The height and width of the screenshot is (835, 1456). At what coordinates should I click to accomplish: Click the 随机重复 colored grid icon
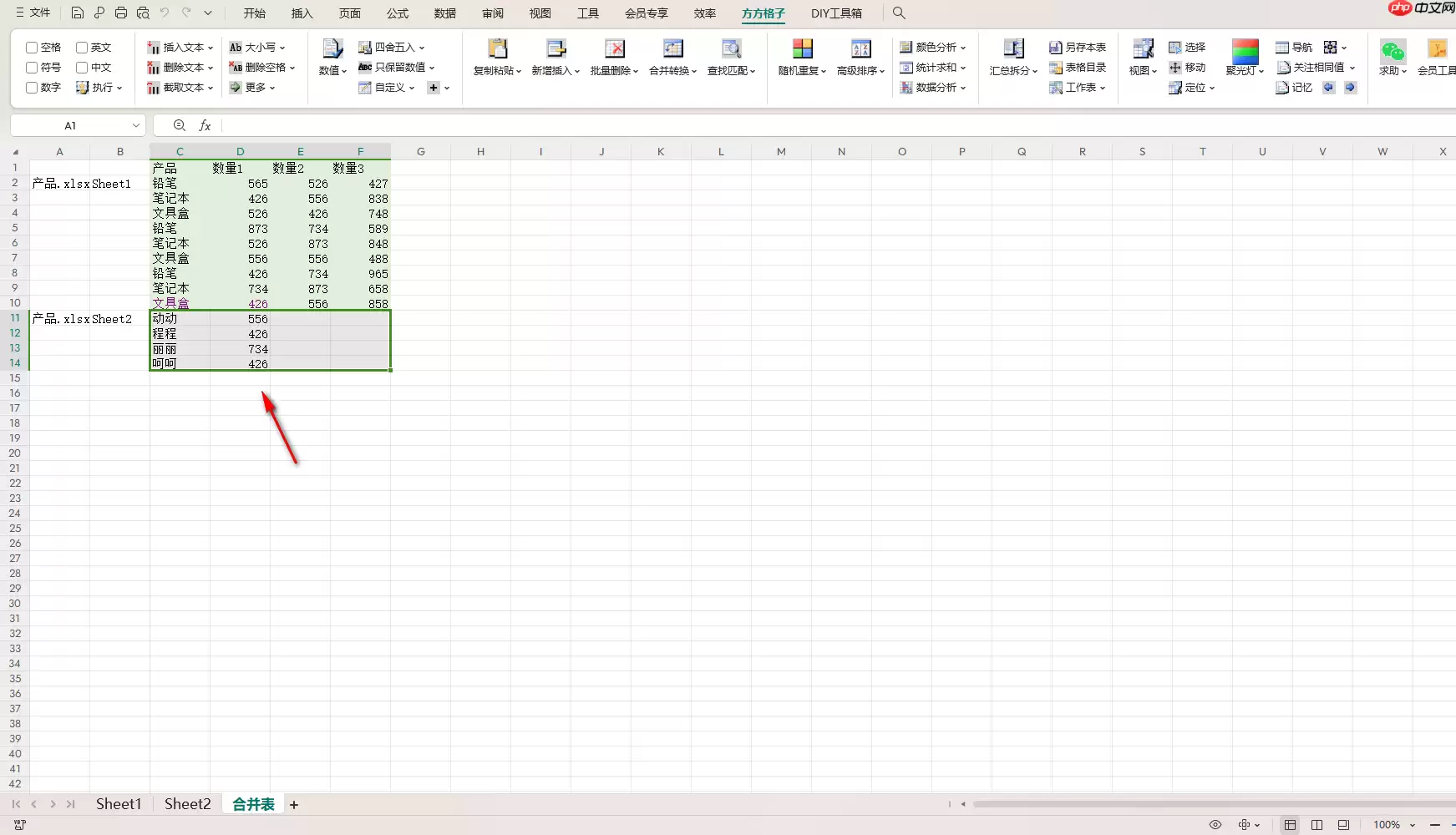click(802, 48)
